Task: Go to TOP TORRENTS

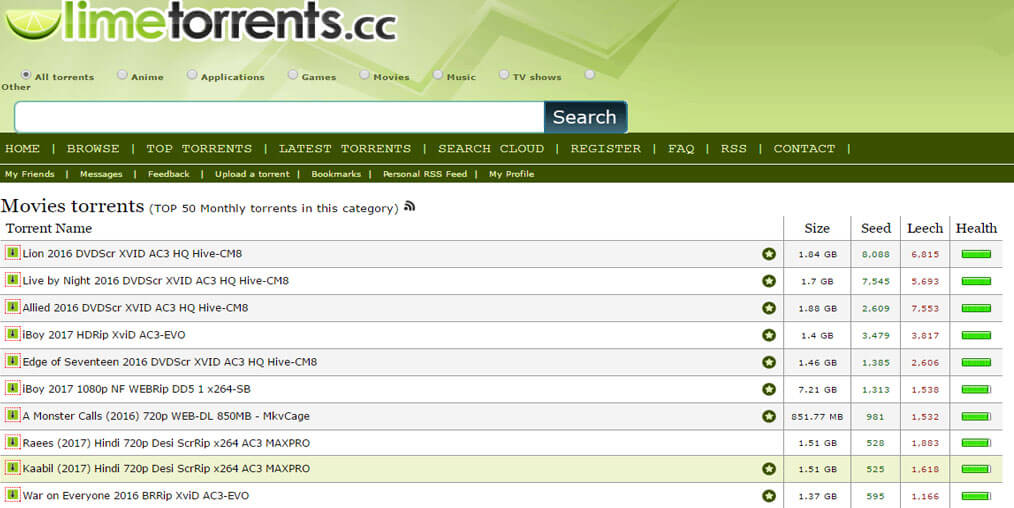Action: pos(199,149)
